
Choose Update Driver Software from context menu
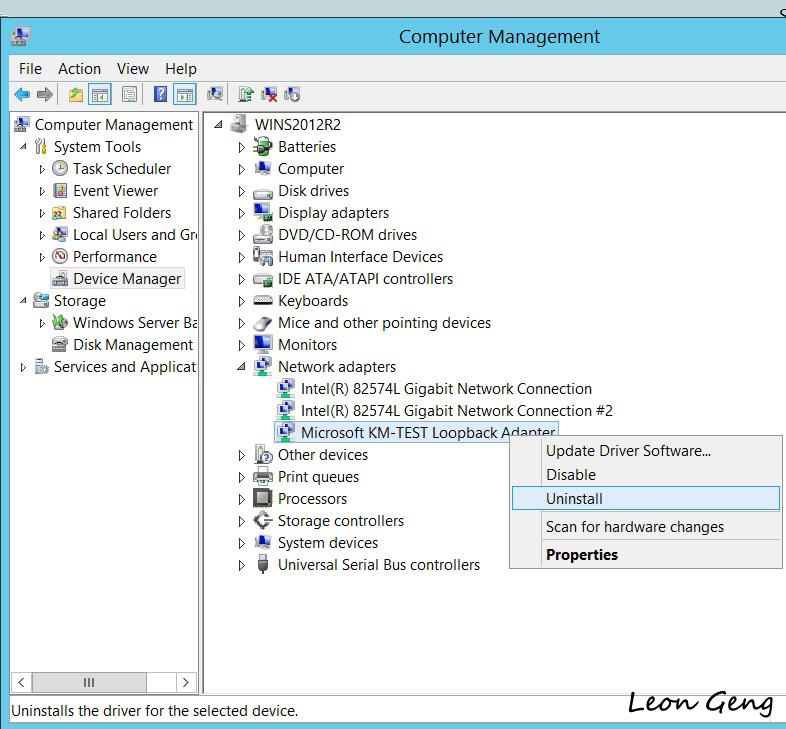click(x=646, y=451)
